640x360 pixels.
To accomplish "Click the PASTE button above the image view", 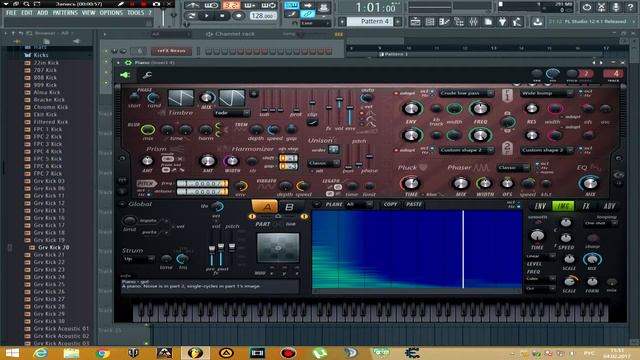I will click(413, 204).
